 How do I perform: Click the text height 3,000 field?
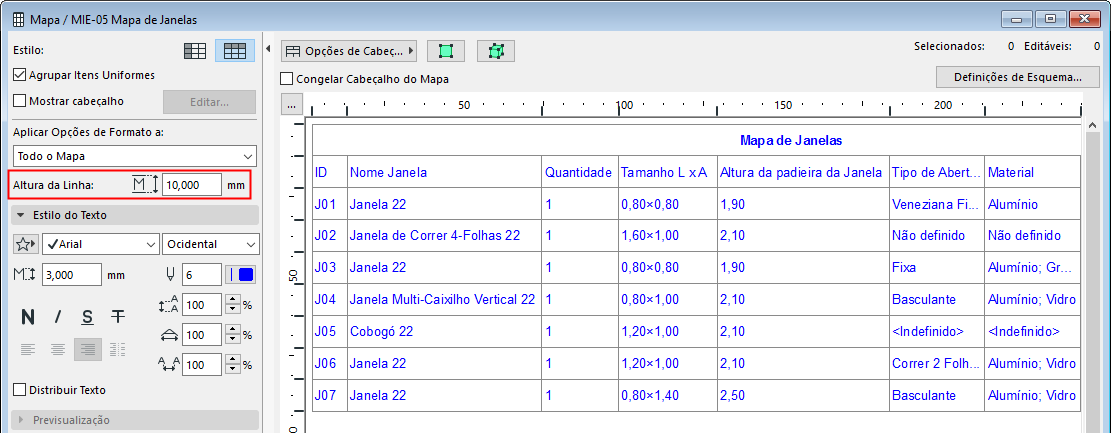(72, 274)
